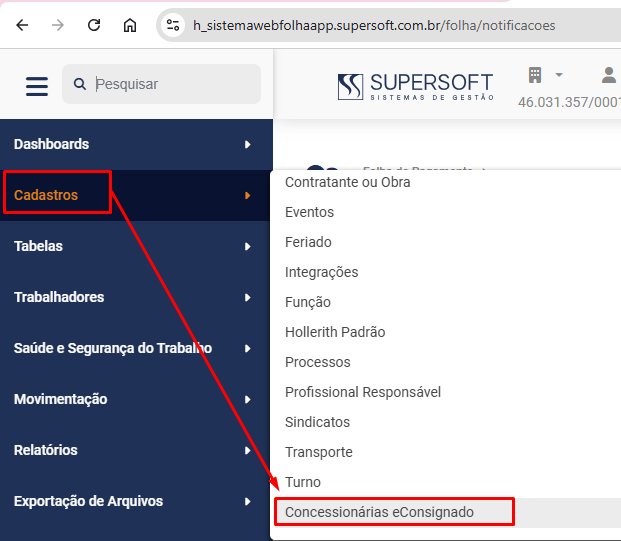Click the magnifier search icon
The image size is (621, 541).
click(x=80, y=84)
